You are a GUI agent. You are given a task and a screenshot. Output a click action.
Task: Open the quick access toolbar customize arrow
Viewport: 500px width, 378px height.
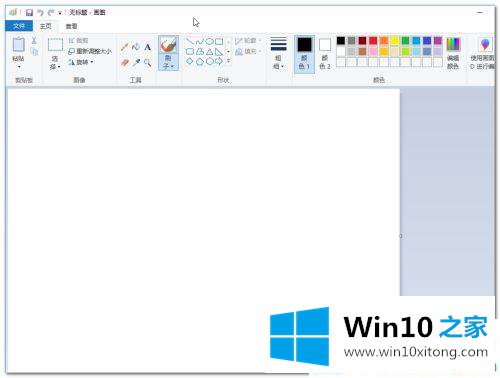point(60,13)
